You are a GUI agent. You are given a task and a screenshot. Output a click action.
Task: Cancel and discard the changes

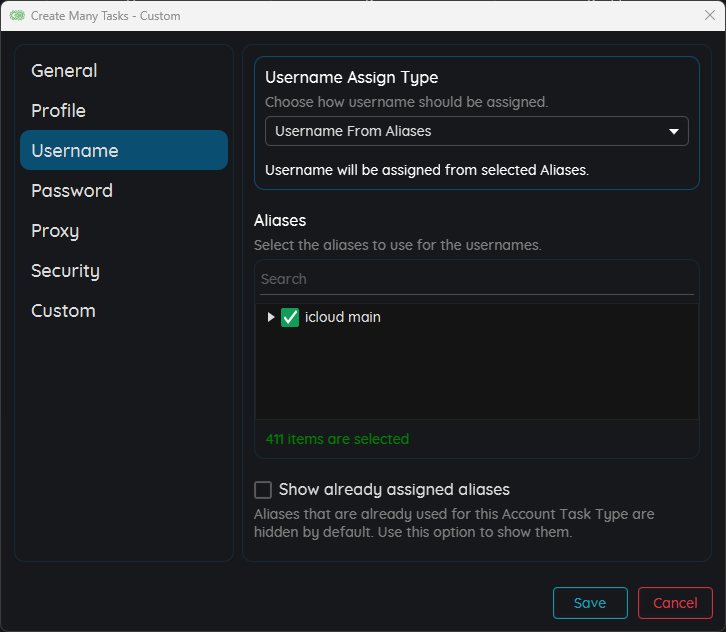point(675,603)
